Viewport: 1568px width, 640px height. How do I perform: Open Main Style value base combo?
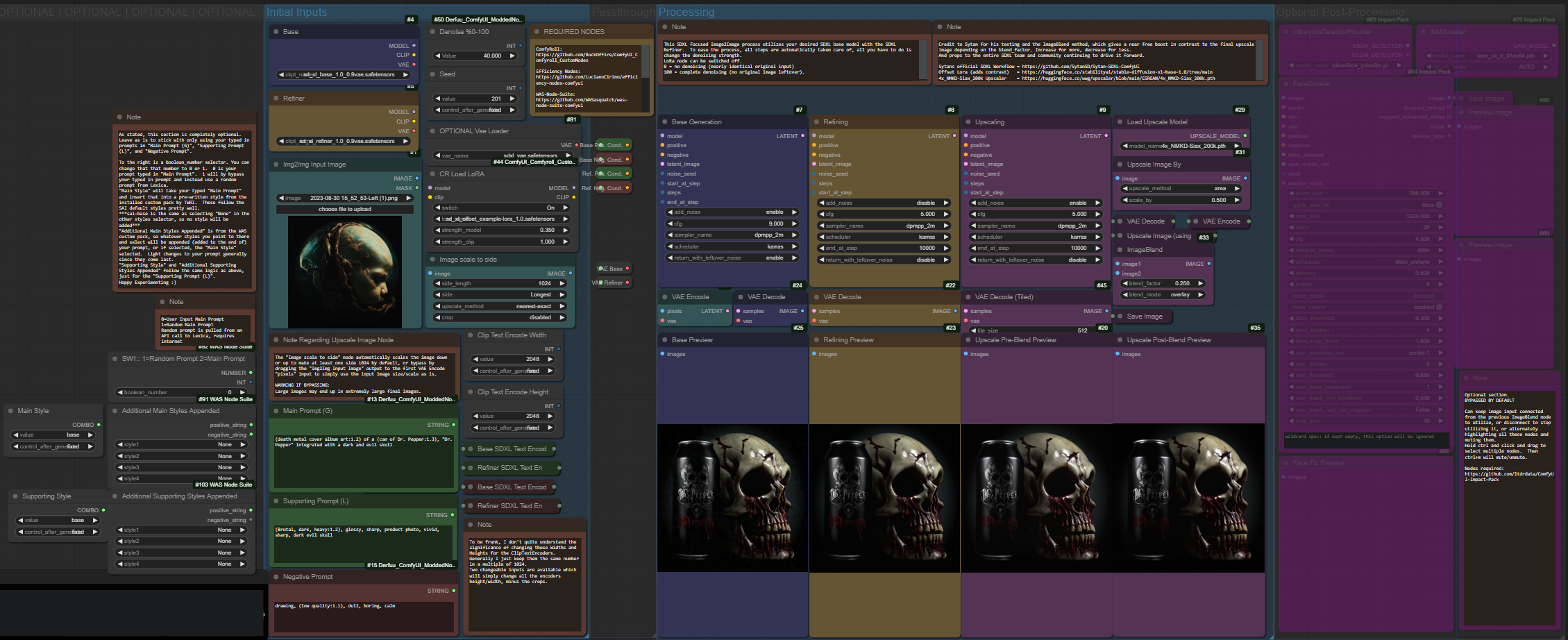tap(52, 435)
